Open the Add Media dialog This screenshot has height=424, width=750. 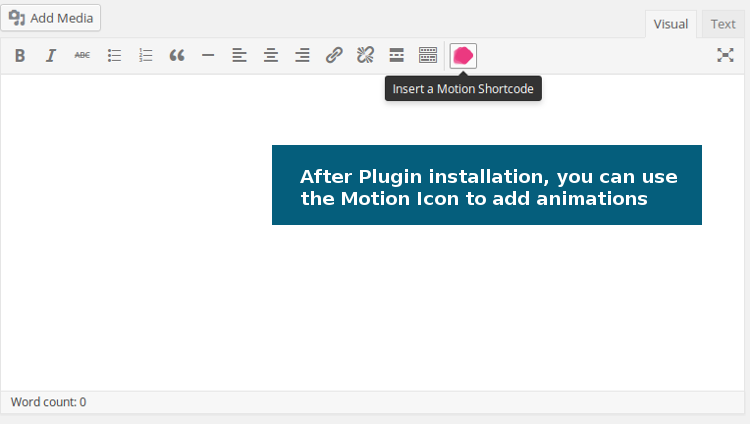(51, 18)
